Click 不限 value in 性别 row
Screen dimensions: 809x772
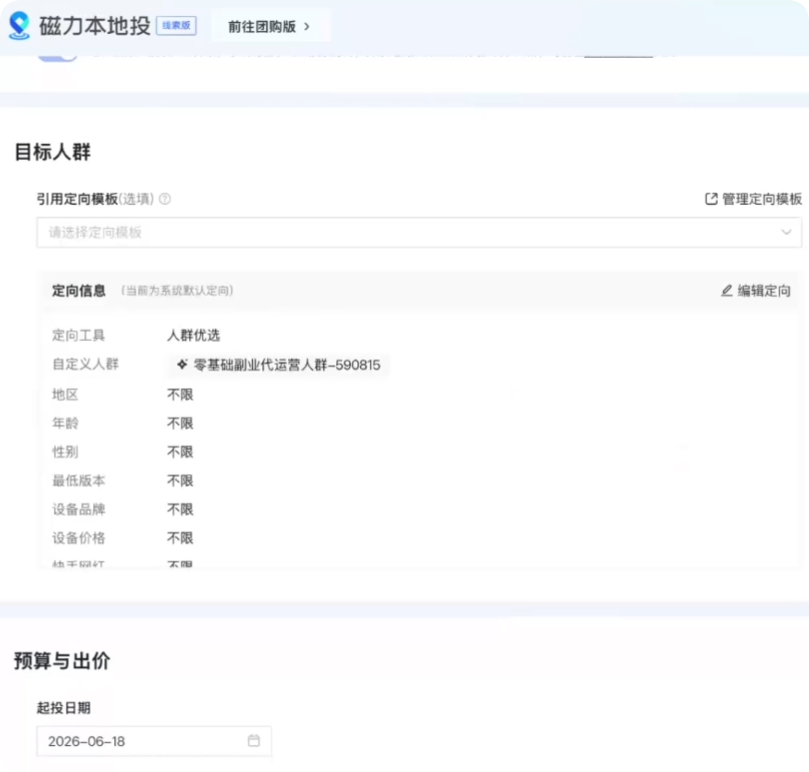[x=180, y=453]
